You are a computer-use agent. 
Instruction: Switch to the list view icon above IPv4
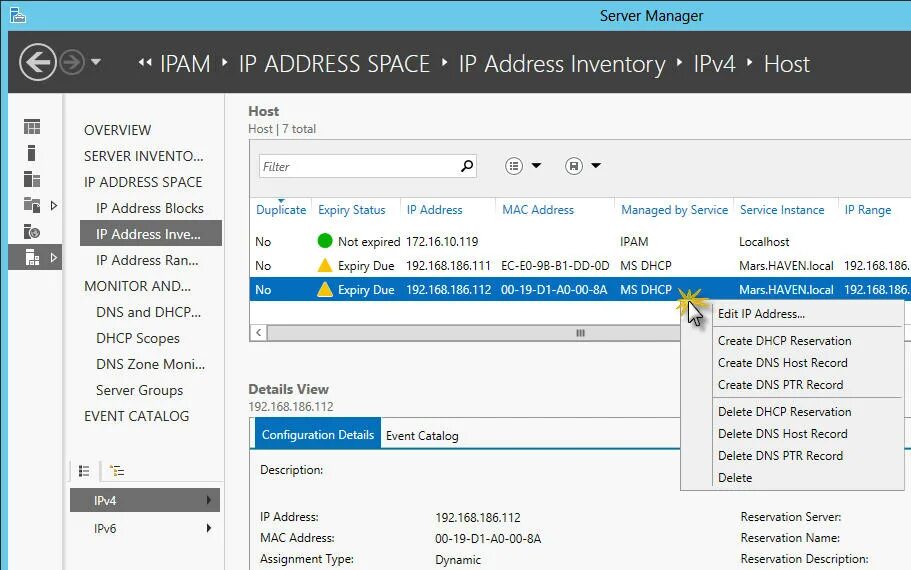(x=84, y=471)
